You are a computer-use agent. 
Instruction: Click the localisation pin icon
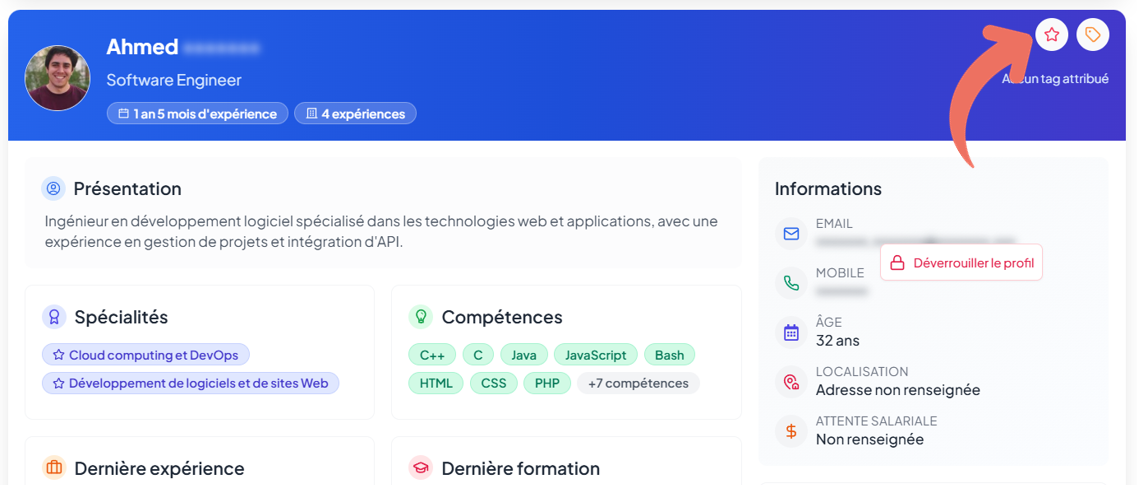(x=791, y=381)
